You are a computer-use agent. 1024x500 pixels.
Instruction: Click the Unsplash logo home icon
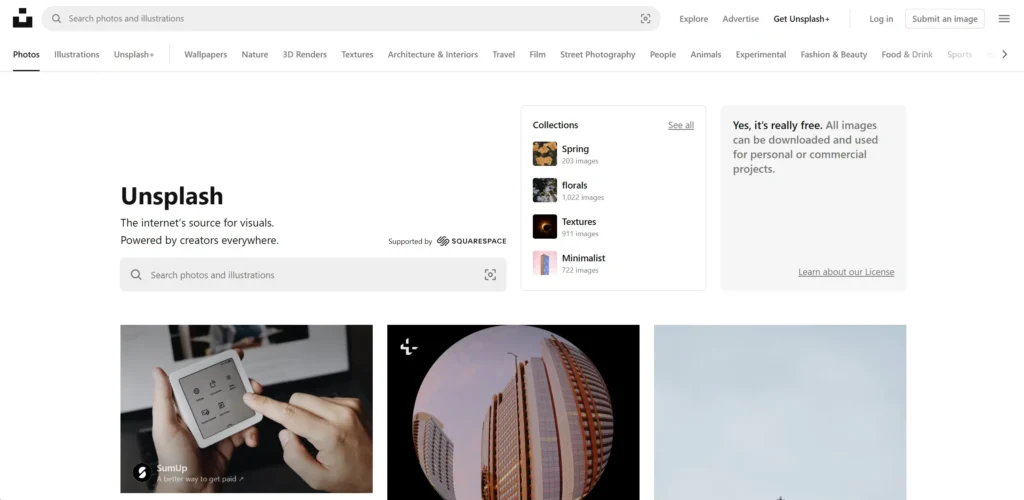22,18
